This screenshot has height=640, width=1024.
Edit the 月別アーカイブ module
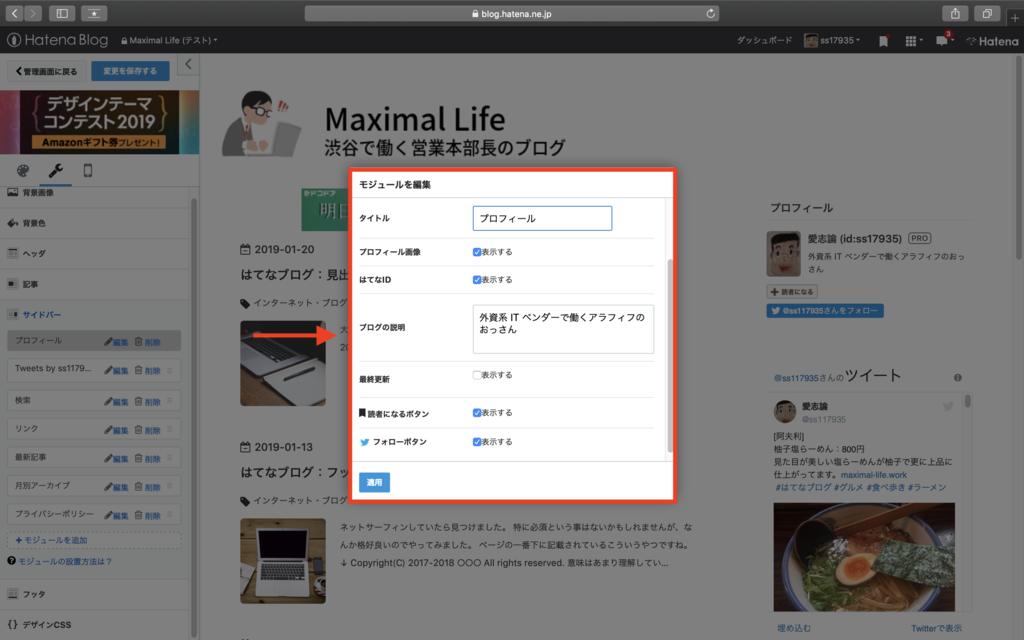pos(116,487)
